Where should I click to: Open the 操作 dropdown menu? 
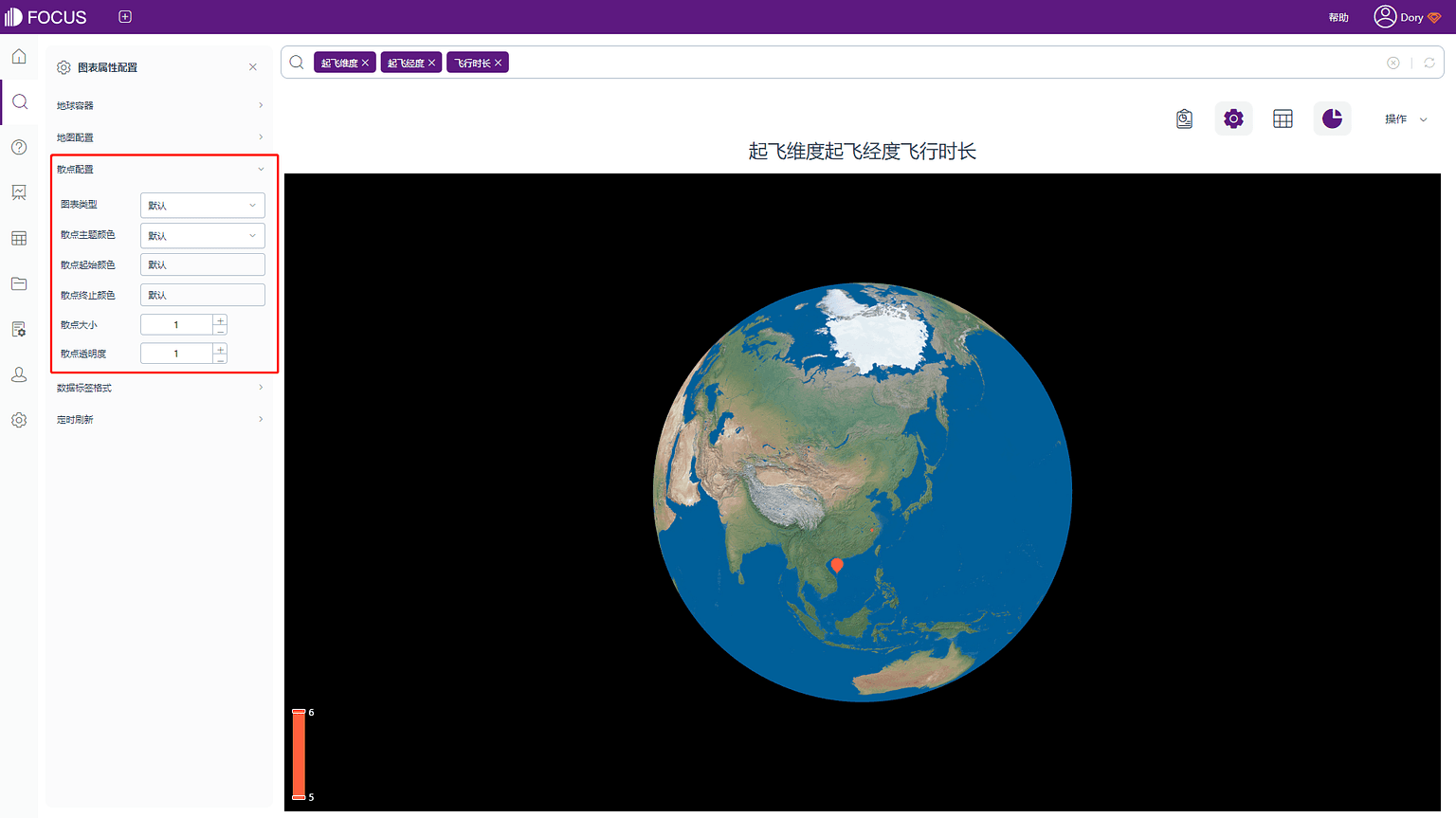[1406, 119]
